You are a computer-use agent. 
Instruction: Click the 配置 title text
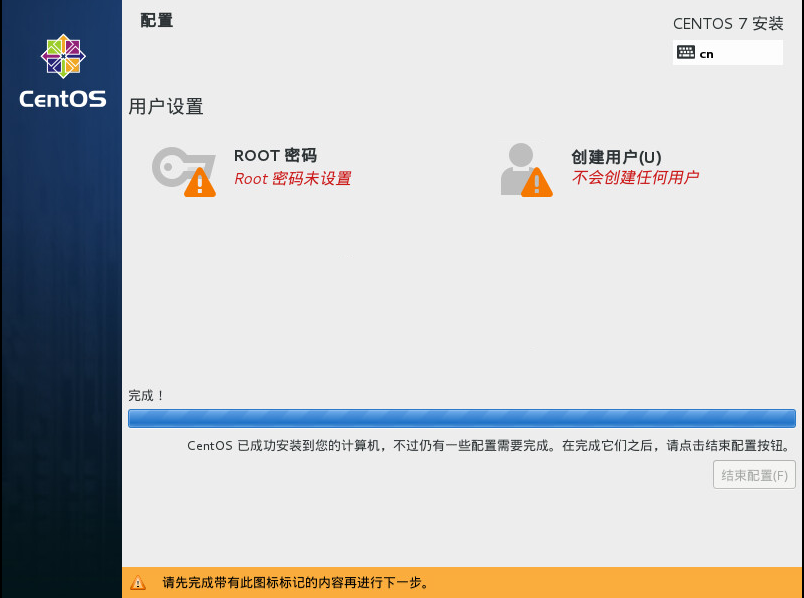(156, 21)
